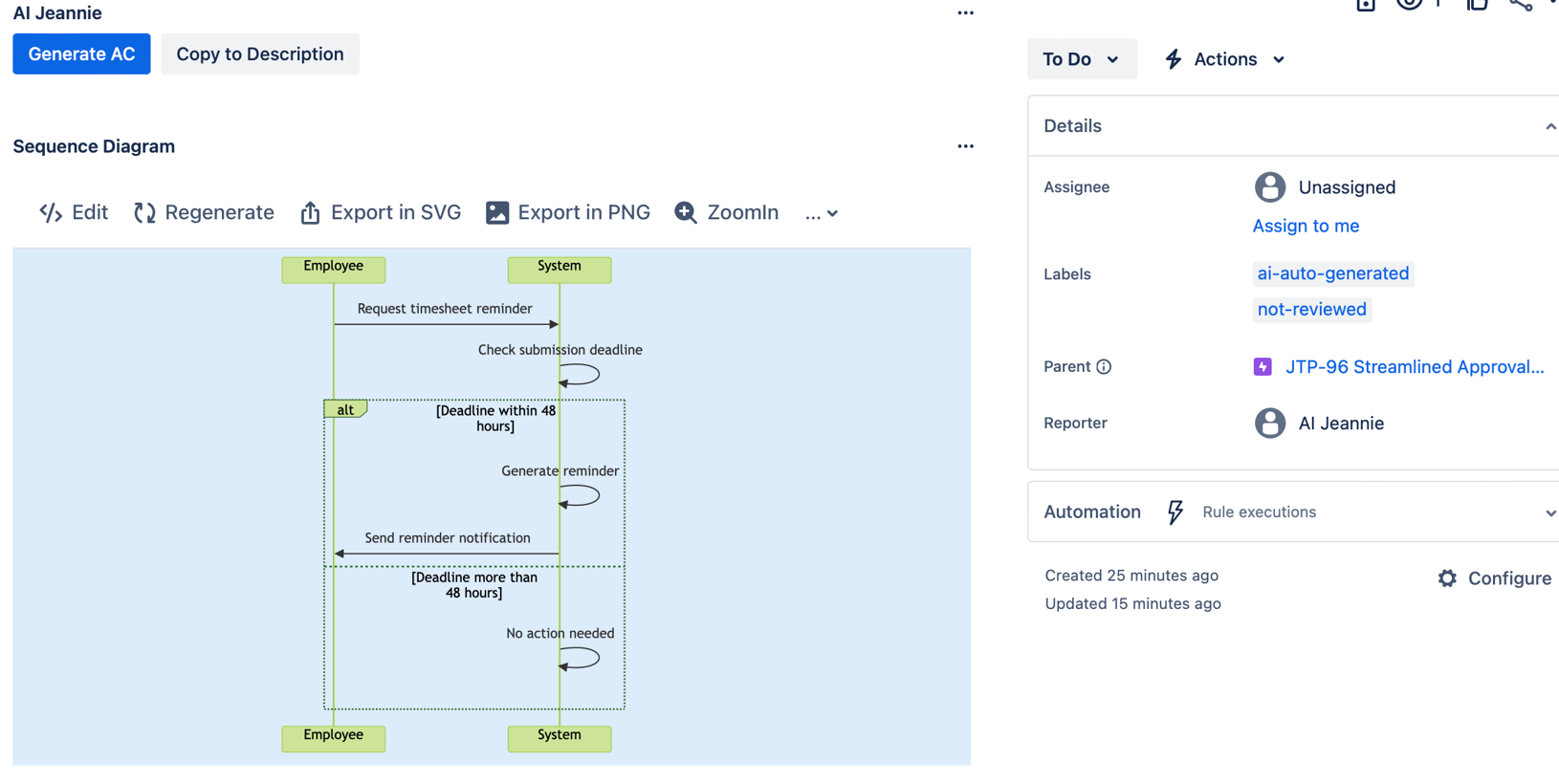
Task: Click the Automation lightning bolt icon
Action: (1175, 512)
